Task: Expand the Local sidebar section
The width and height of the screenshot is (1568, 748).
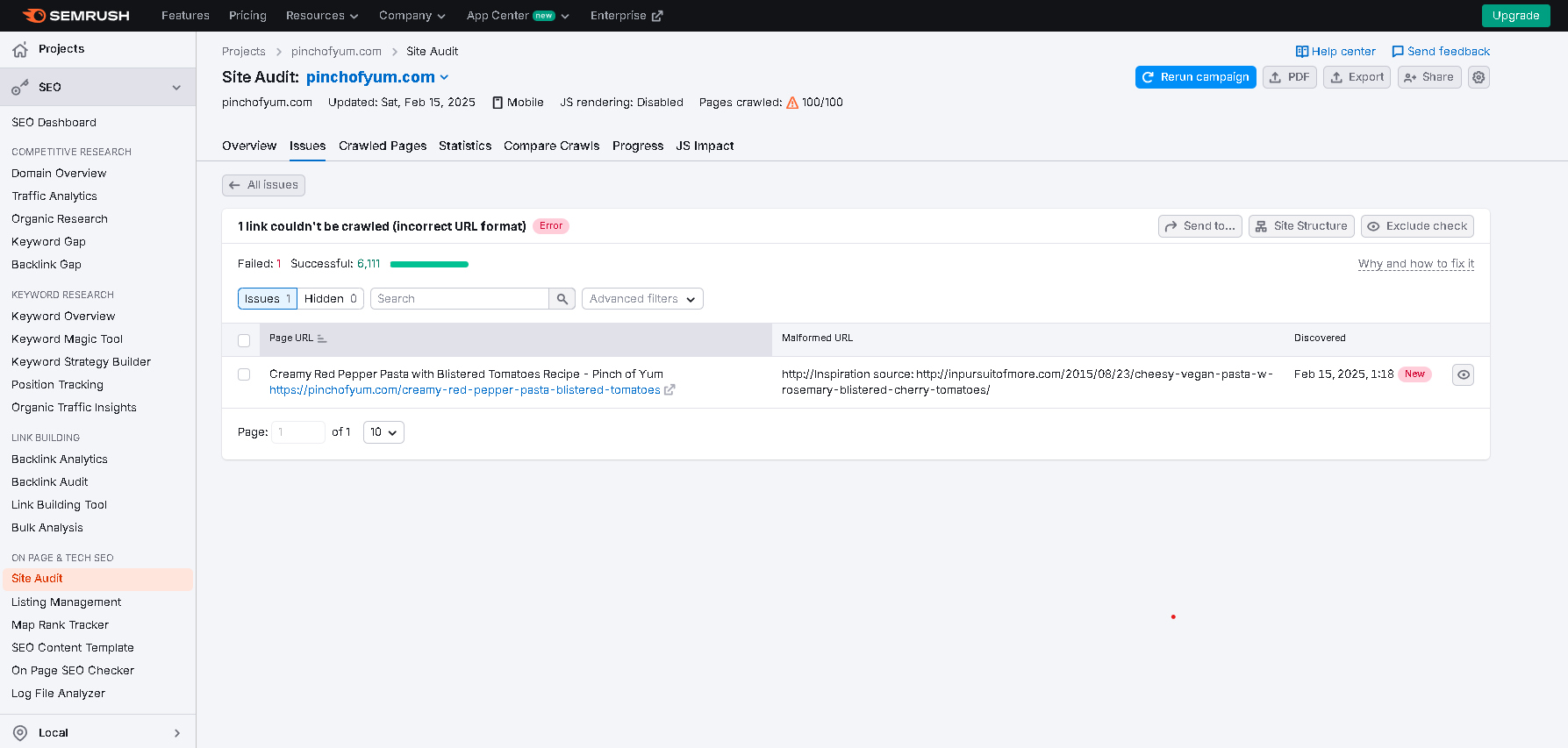Action: pos(177,733)
